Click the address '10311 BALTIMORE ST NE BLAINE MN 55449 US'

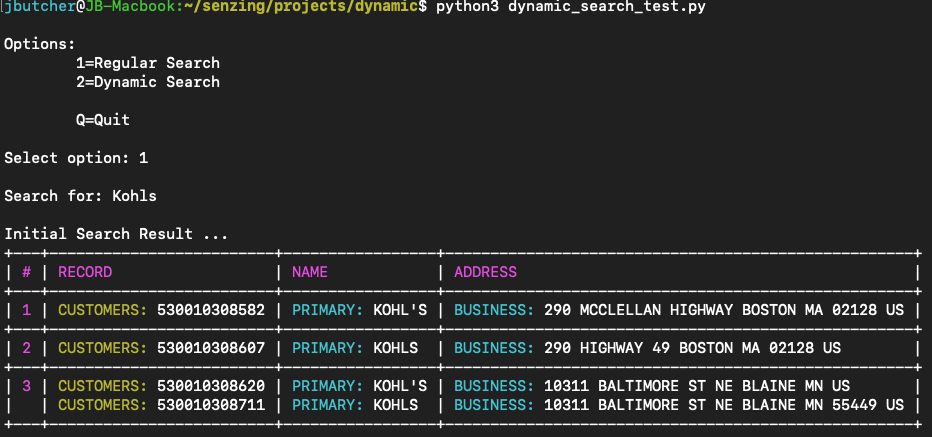(724, 405)
